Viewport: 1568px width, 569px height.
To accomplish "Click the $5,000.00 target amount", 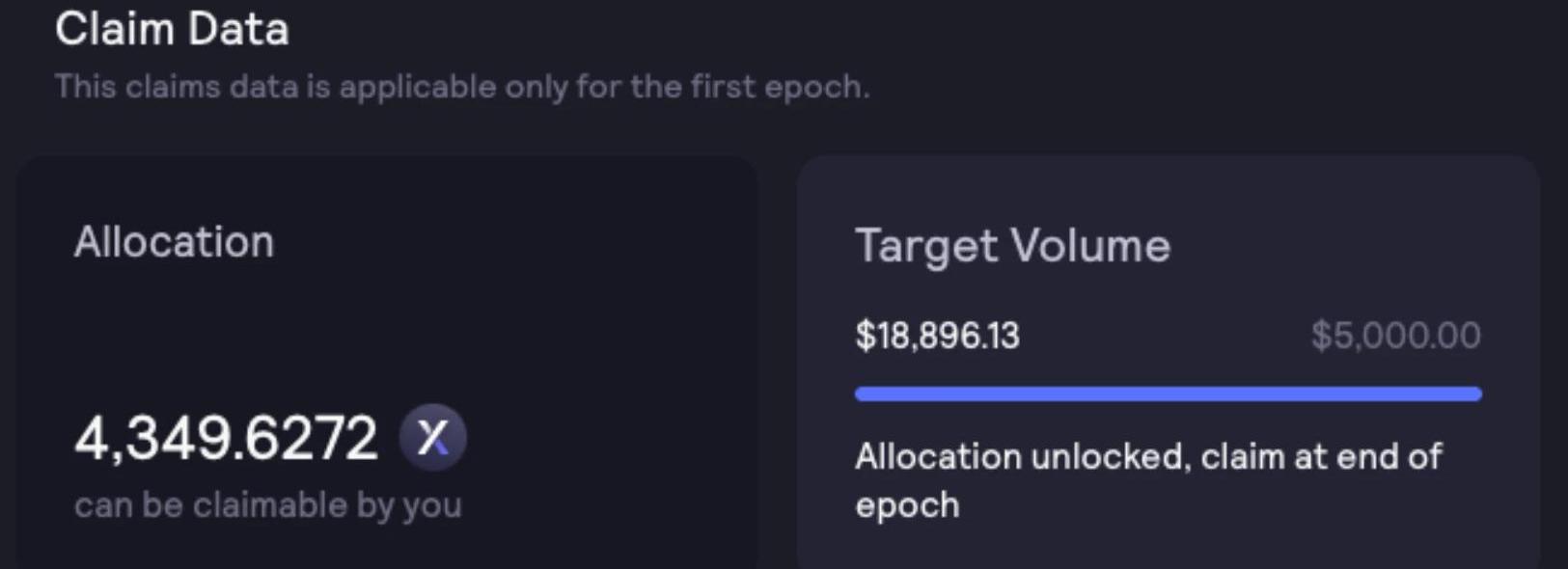I will click(x=1395, y=336).
